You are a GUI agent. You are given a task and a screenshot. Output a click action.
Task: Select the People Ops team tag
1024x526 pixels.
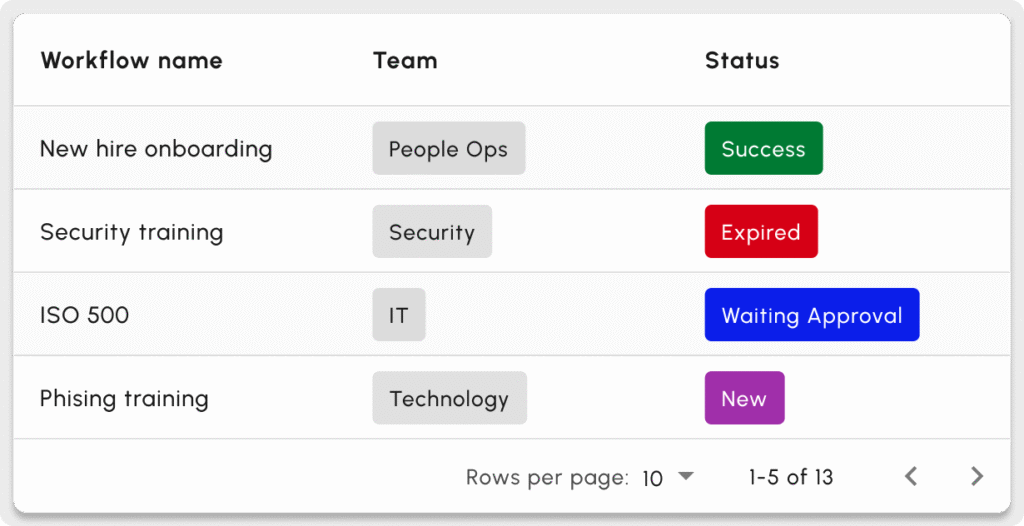point(448,149)
